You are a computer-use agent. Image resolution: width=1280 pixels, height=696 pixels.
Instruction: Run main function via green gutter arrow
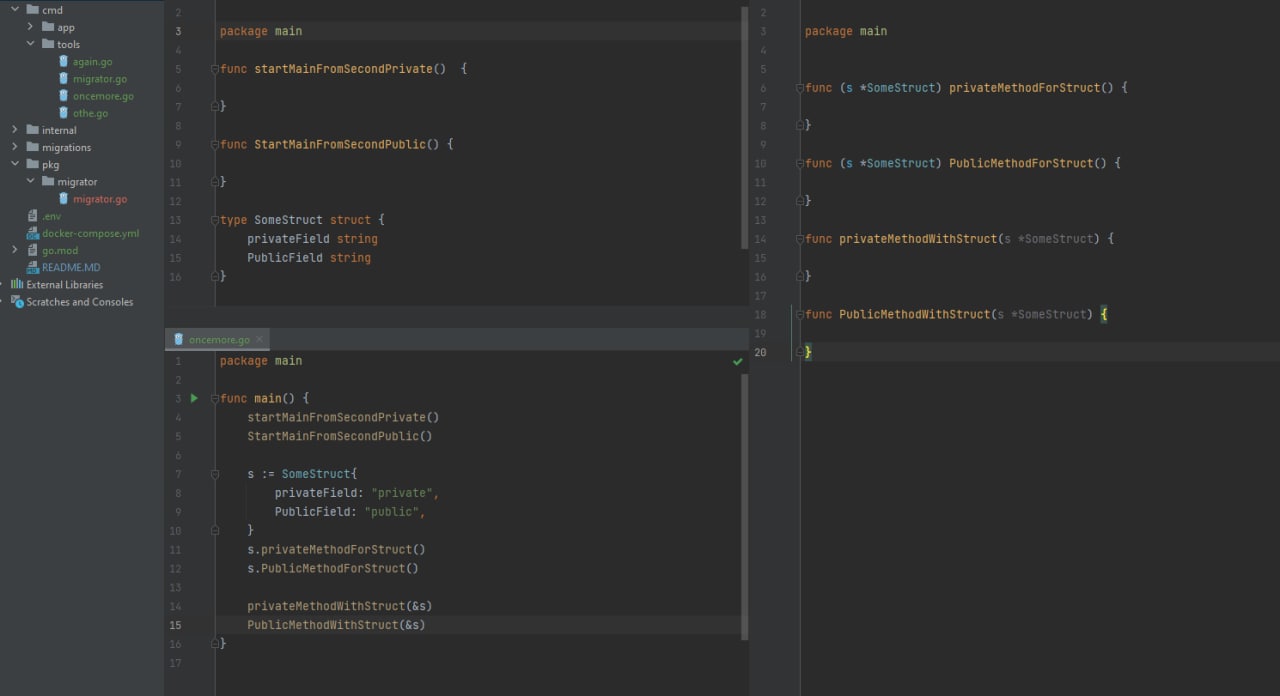coord(194,398)
